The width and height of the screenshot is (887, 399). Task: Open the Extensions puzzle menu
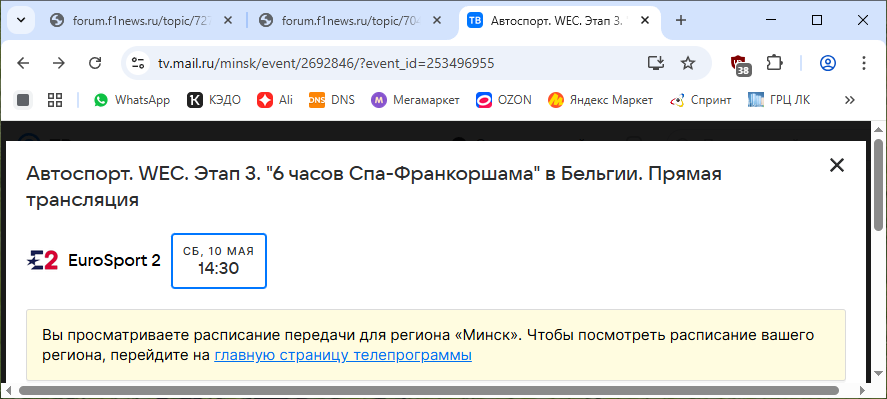774,63
